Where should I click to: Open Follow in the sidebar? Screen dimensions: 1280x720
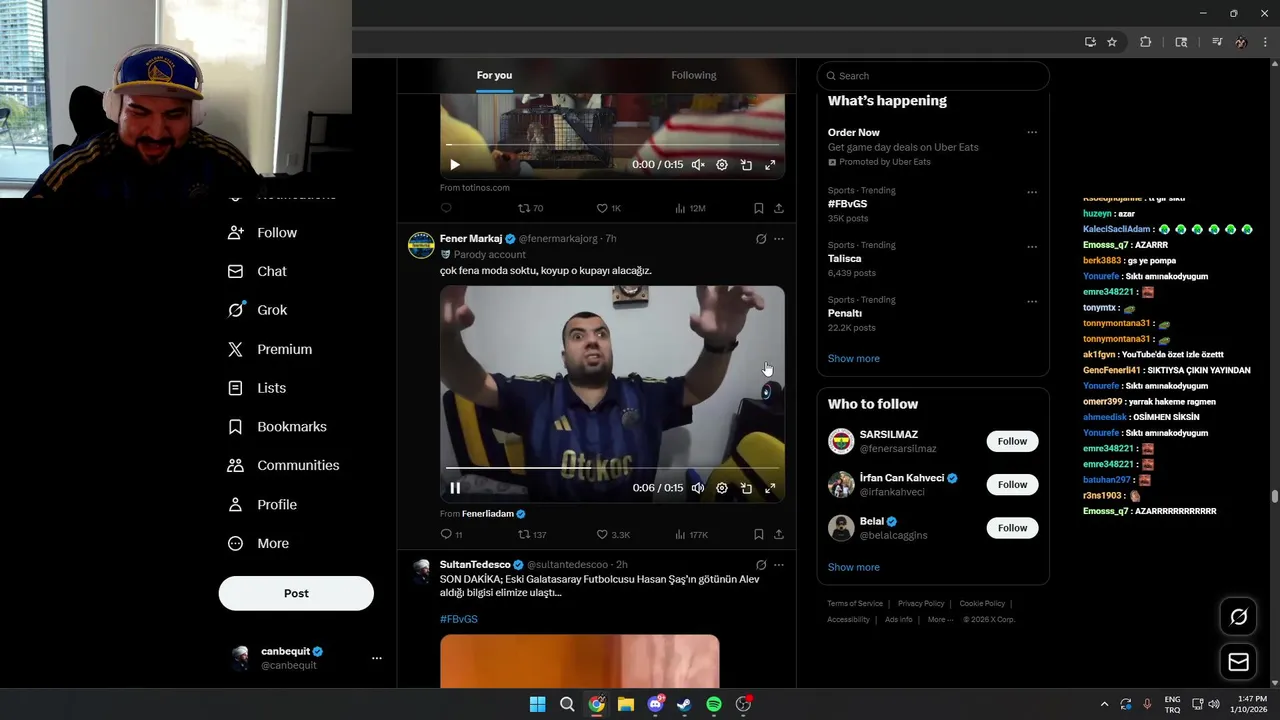coord(263,233)
